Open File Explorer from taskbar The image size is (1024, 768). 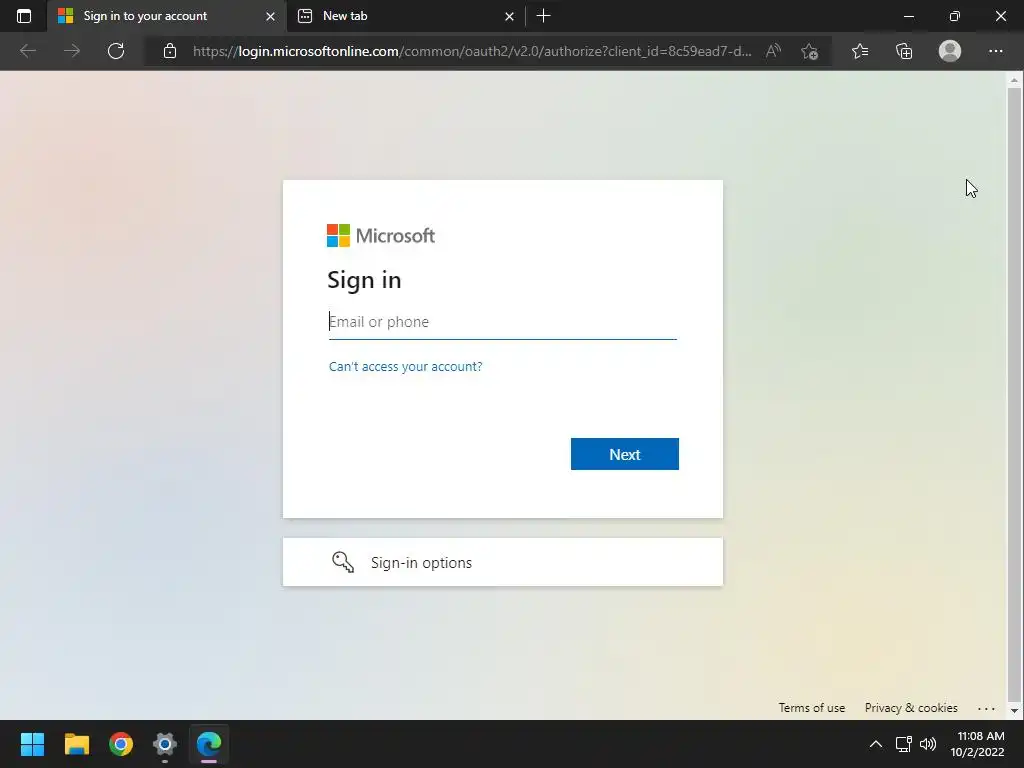coord(76,744)
